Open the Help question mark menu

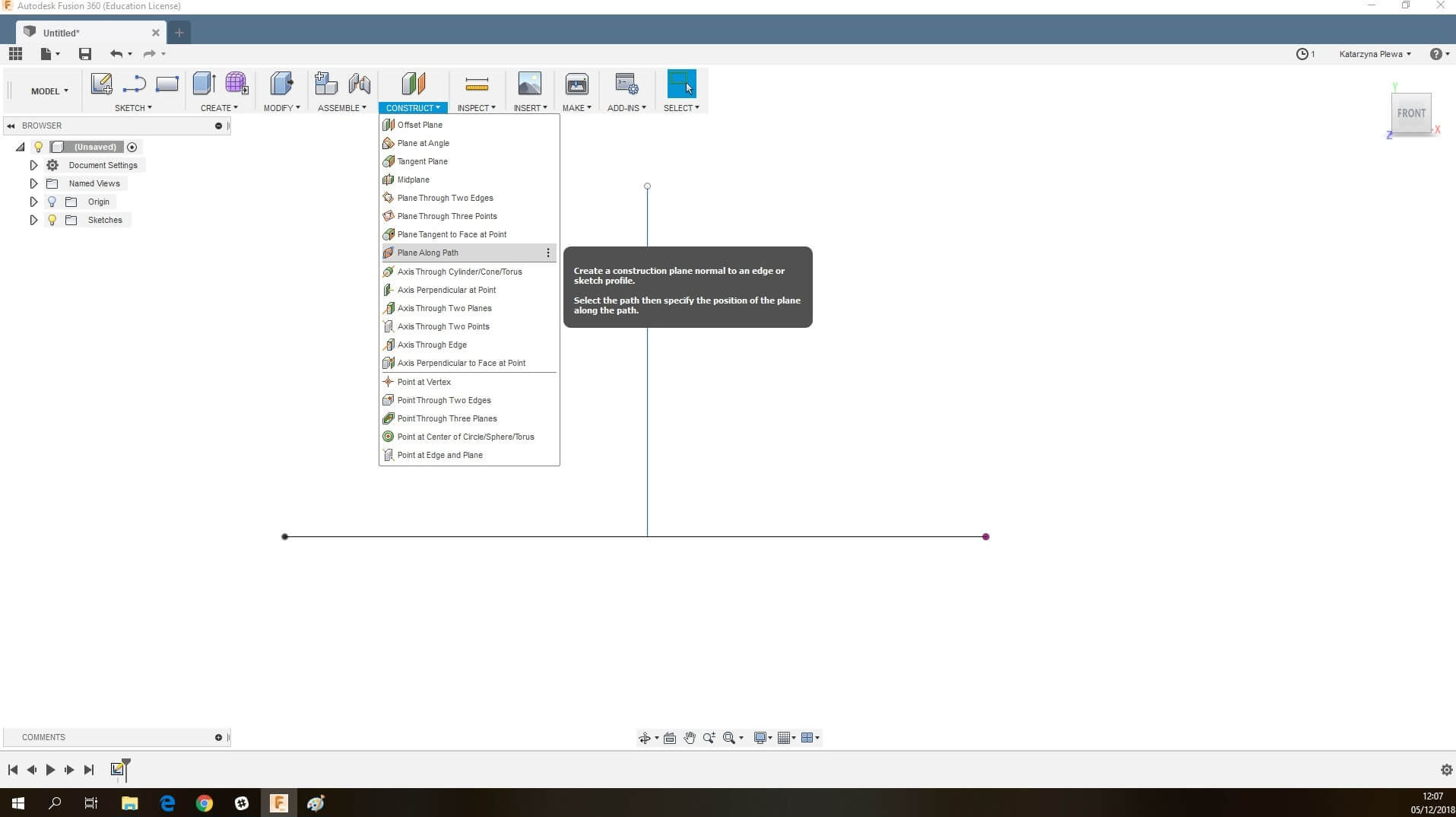pyautogui.click(x=1439, y=54)
